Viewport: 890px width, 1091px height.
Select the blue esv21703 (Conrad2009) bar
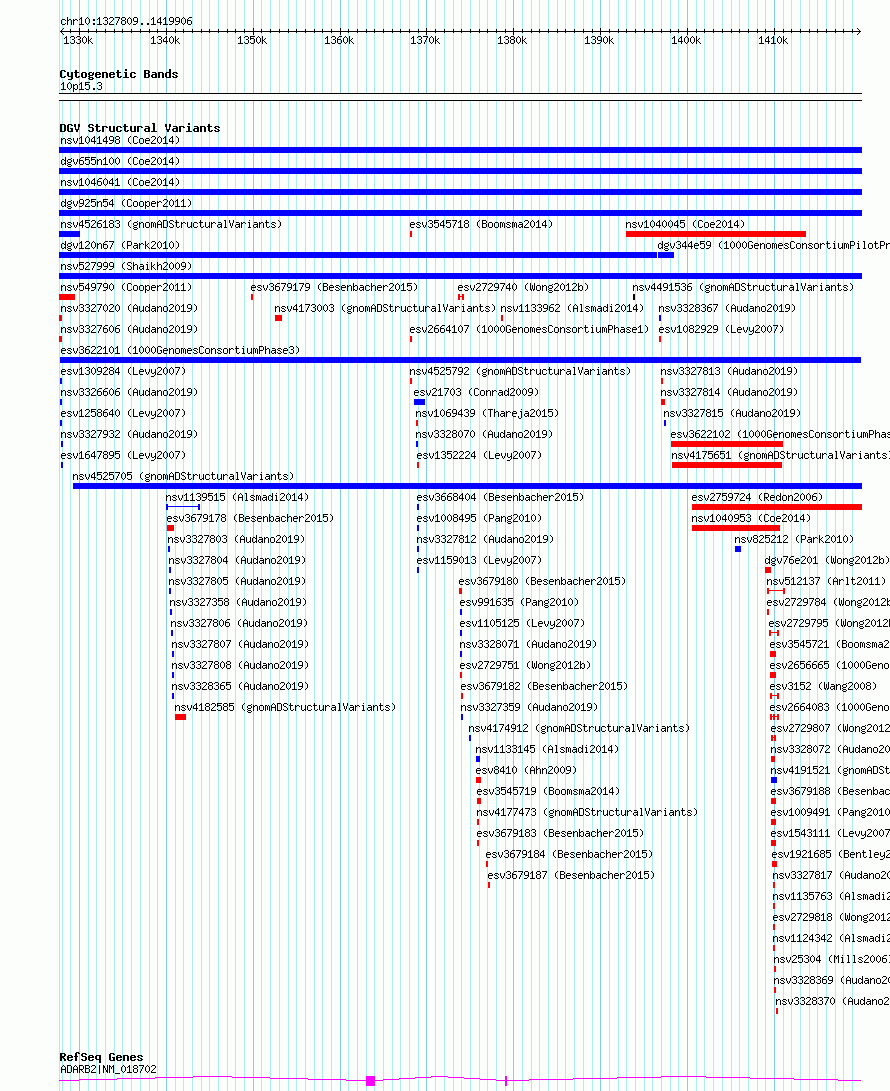pos(419,402)
